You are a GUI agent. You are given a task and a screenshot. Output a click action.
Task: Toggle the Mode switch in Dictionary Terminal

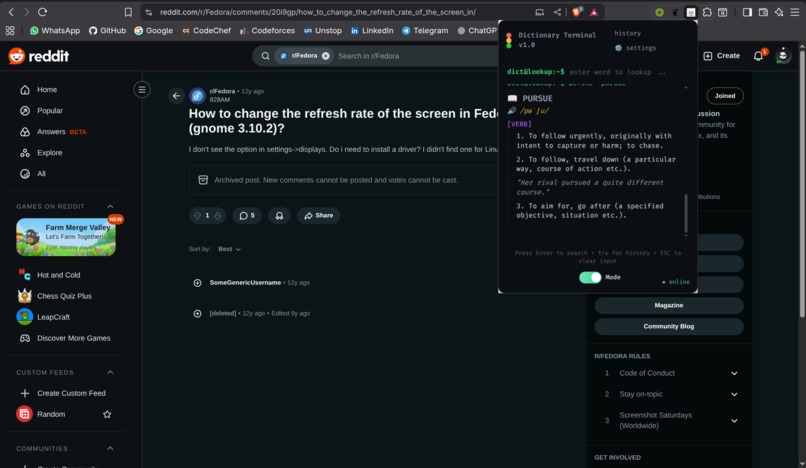click(590, 277)
